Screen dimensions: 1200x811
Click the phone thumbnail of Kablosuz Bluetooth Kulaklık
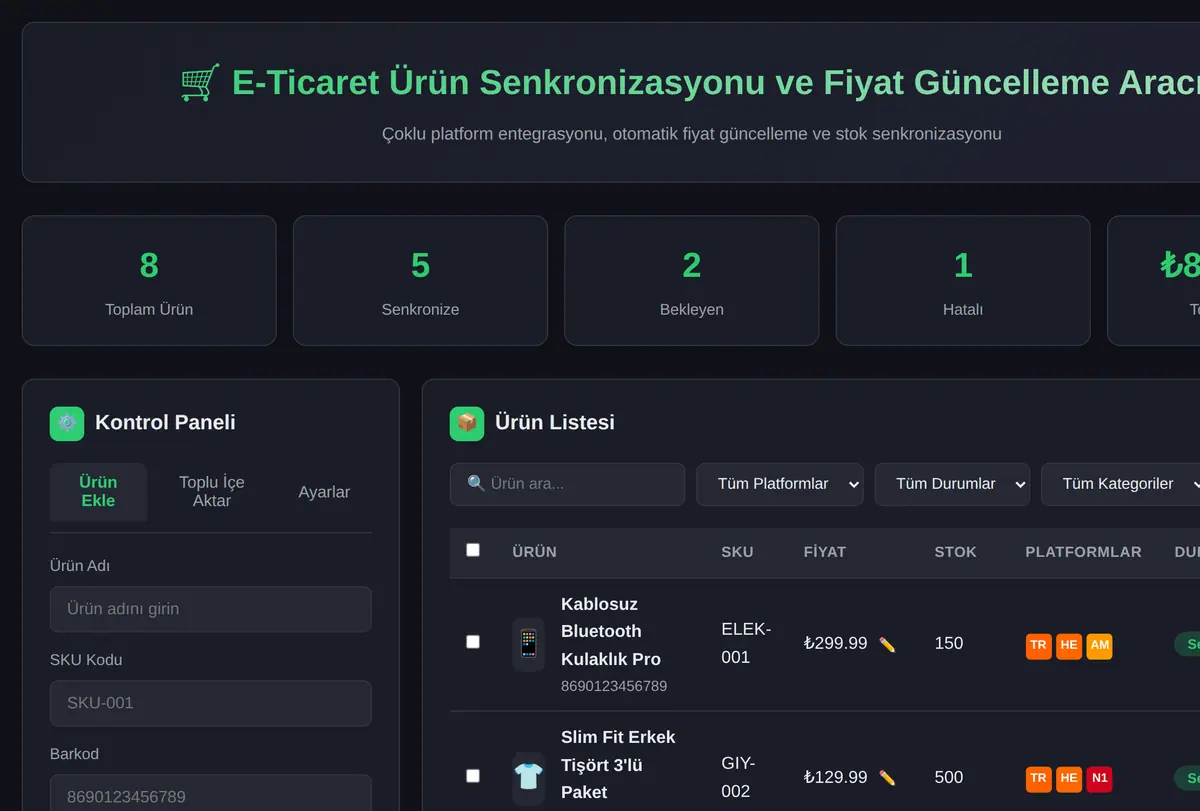[528, 644]
